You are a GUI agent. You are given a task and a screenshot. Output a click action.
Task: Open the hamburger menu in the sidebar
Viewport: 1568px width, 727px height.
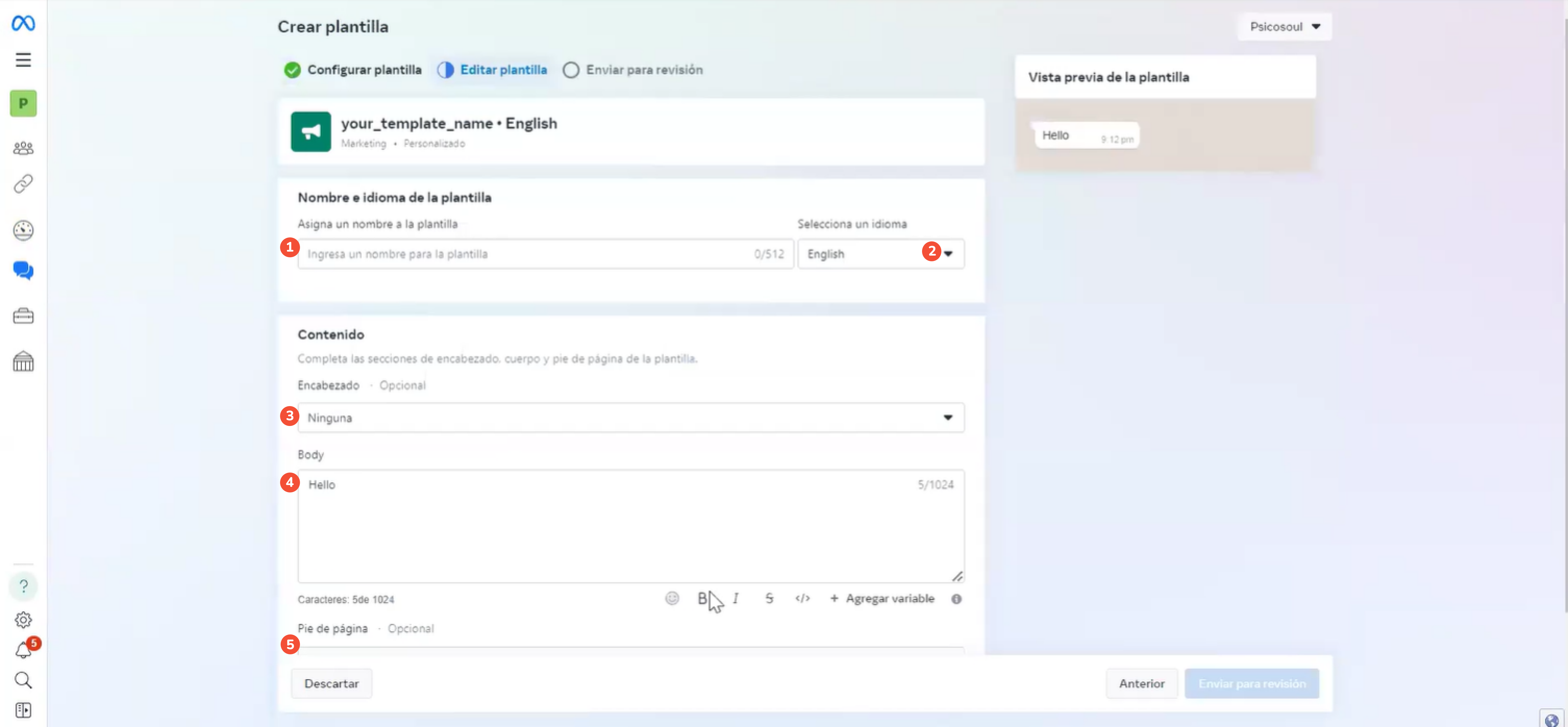pyautogui.click(x=23, y=60)
